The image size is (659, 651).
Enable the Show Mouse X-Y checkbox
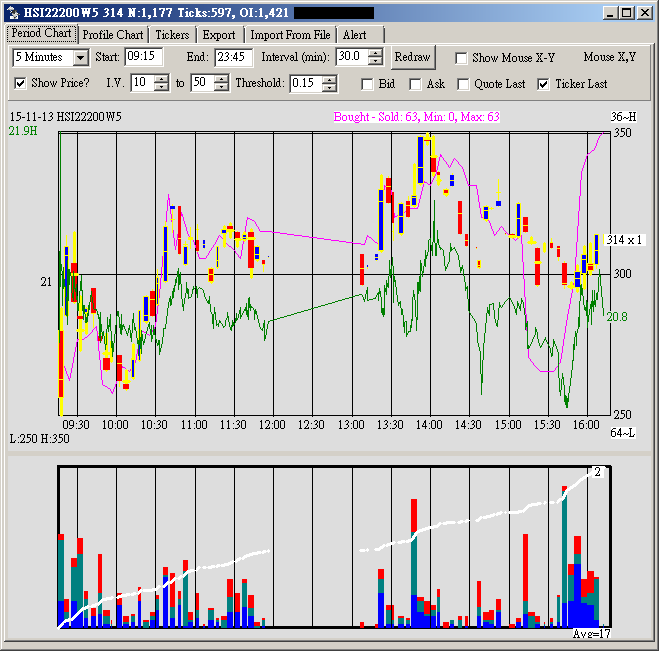tap(461, 58)
